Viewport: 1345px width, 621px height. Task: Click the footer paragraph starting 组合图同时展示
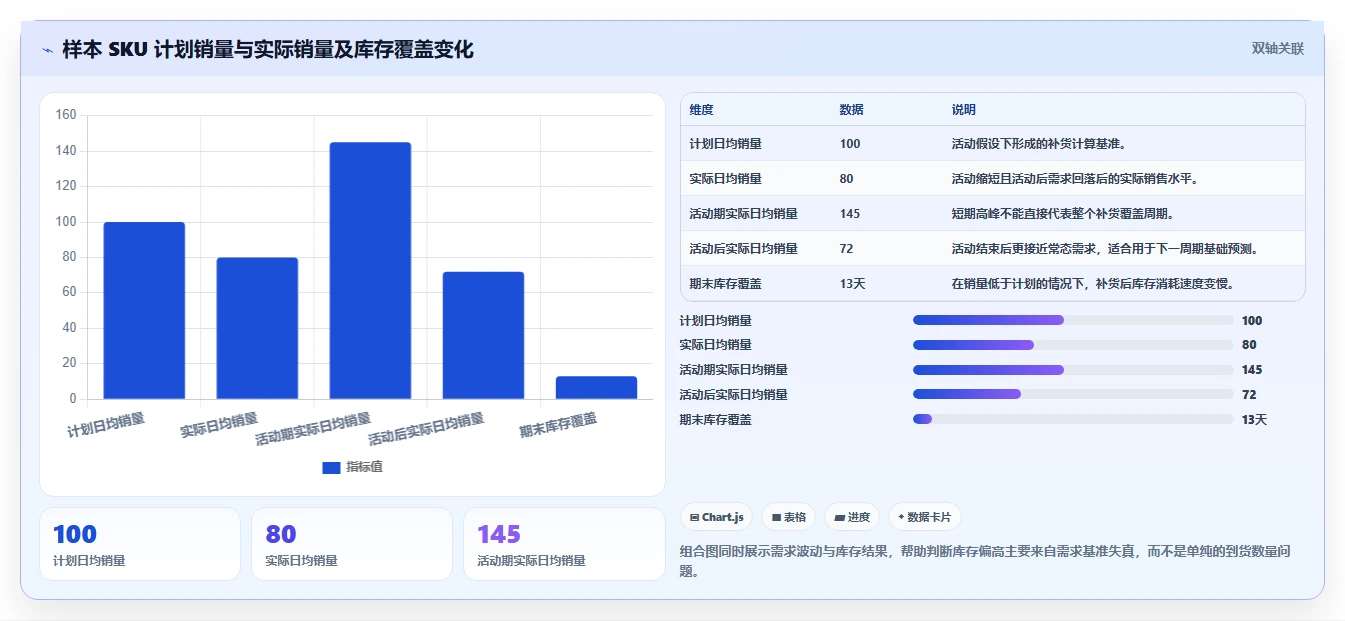coord(985,561)
